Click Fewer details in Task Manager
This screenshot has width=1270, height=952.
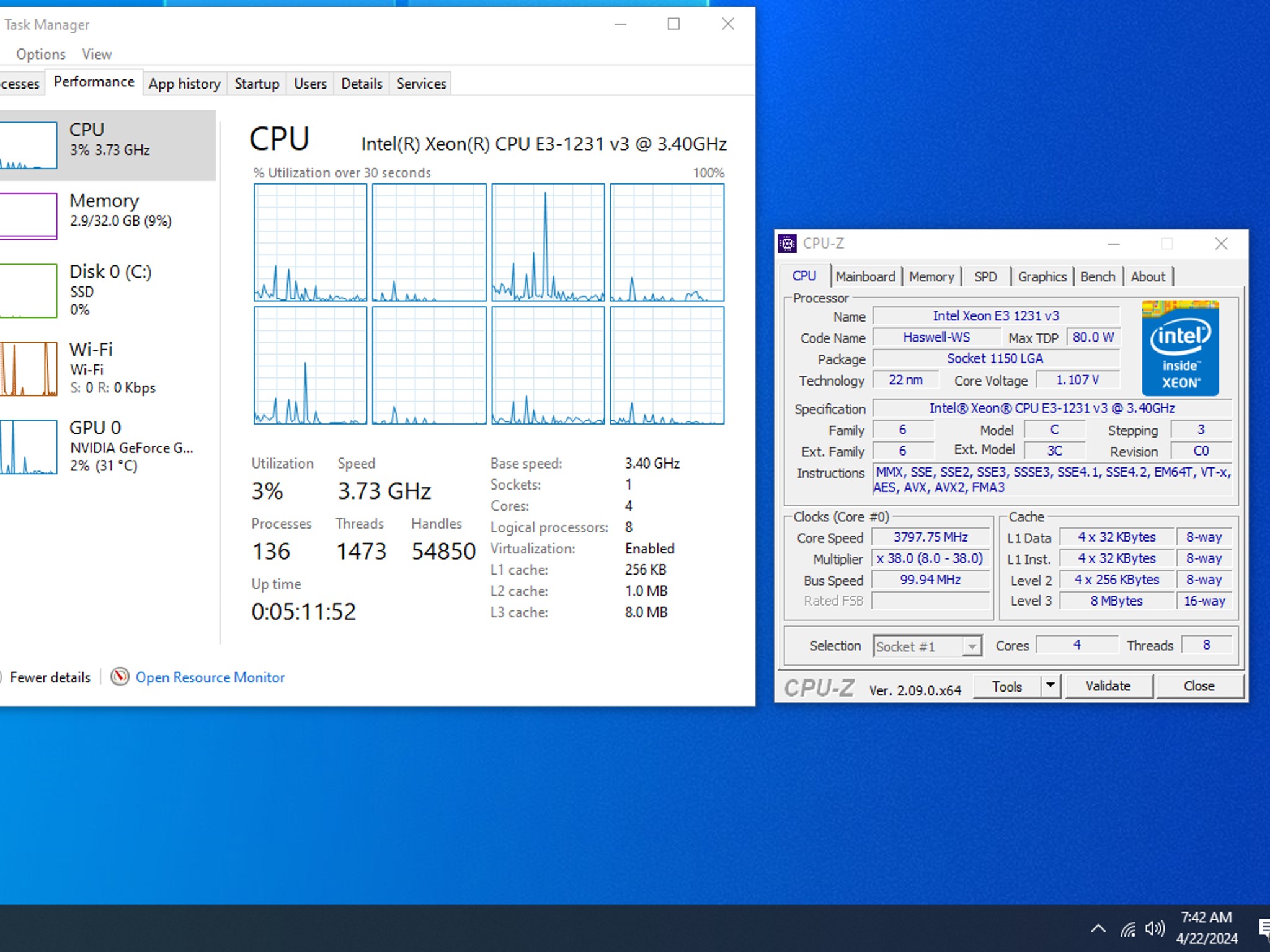point(50,677)
